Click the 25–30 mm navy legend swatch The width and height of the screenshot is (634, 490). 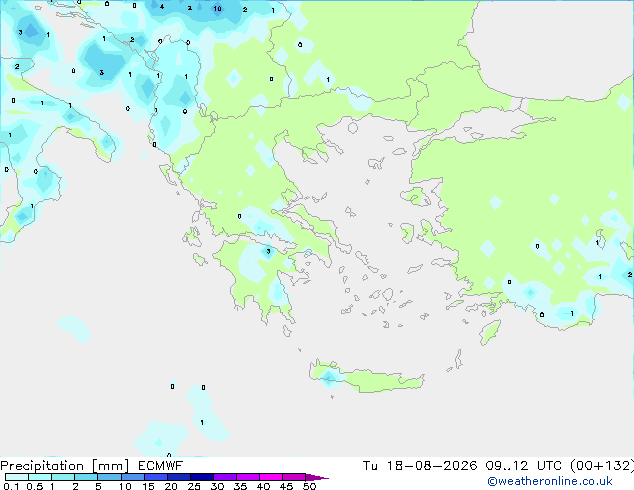coord(202,477)
